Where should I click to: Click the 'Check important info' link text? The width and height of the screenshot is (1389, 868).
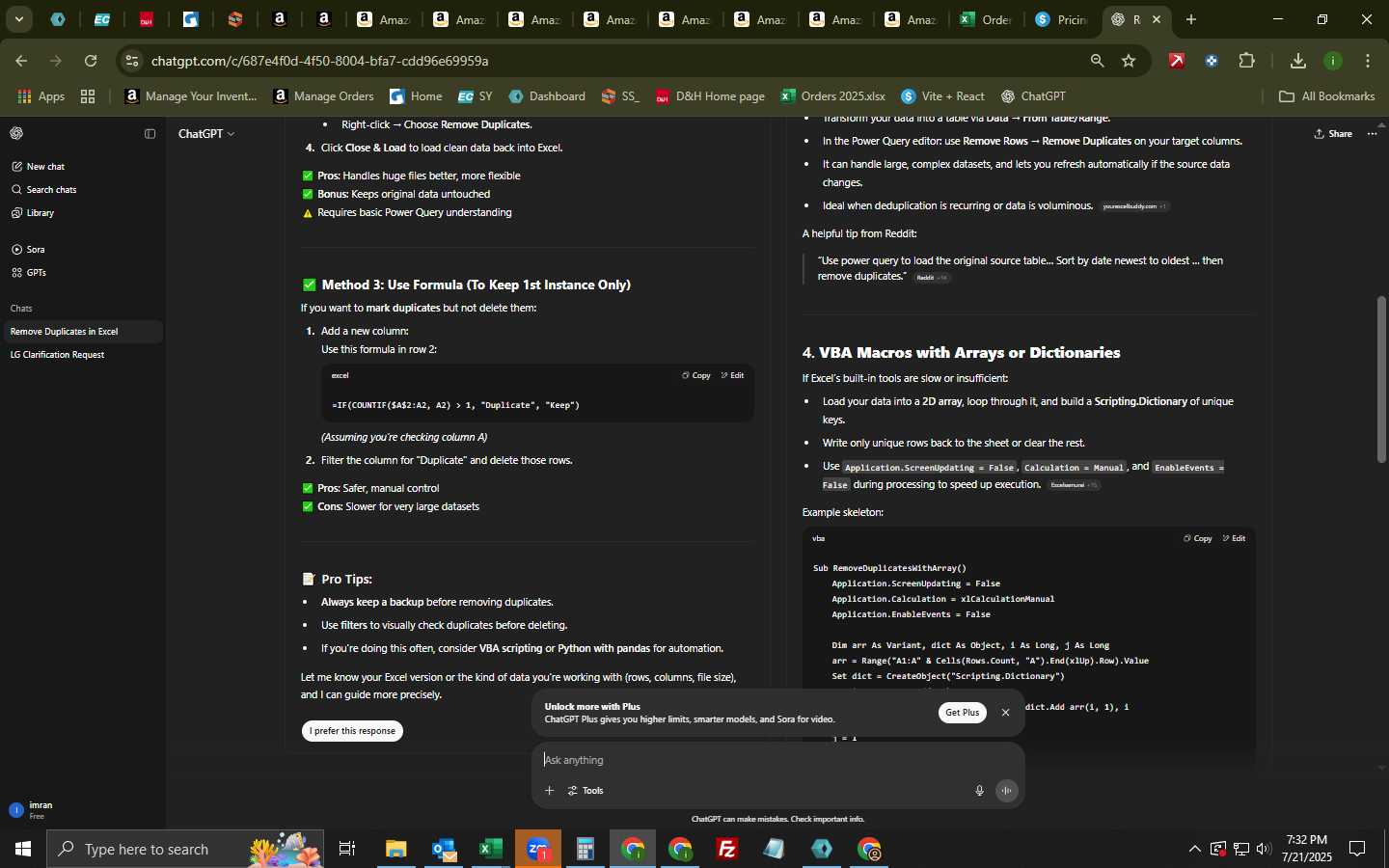[828, 819]
